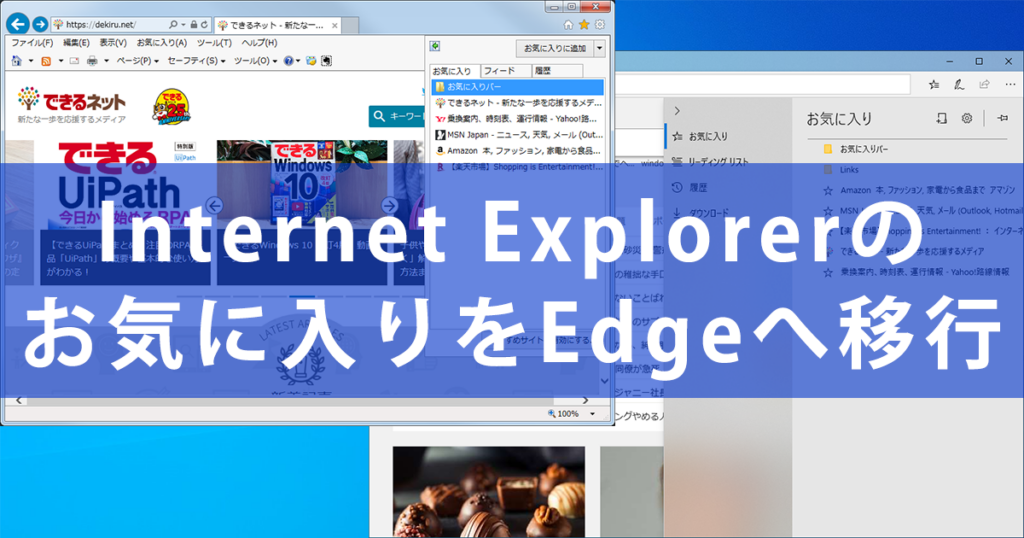The width and height of the screenshot is (1024, 538).
Task: Click the IE home icon near tabs
Action: (568, 25)
